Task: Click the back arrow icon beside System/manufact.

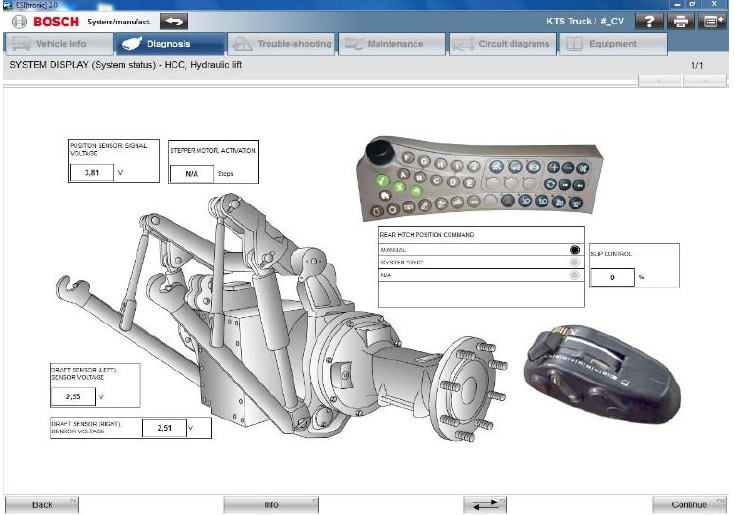Action: [174, 22]
